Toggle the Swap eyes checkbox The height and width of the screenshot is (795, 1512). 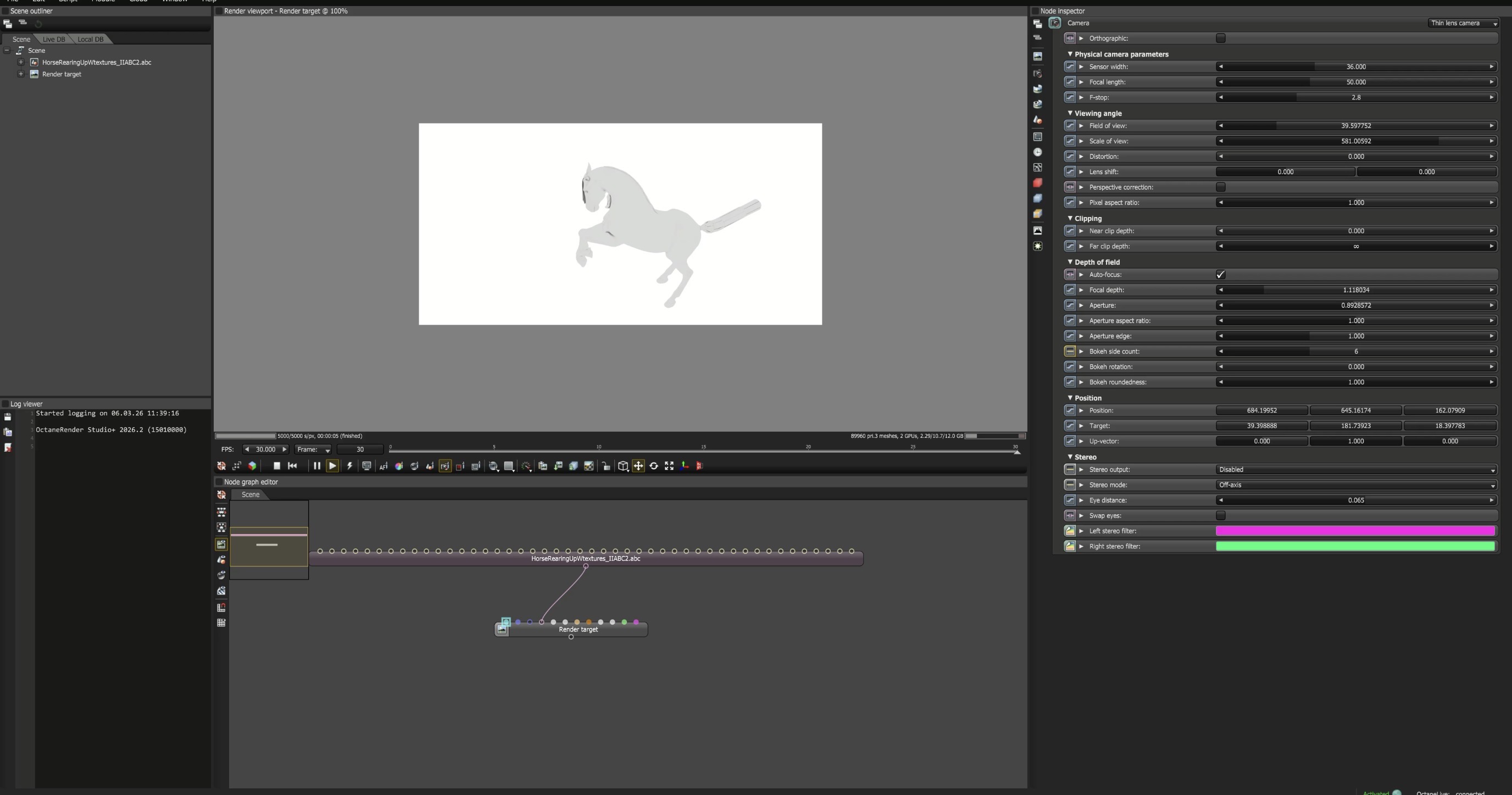click(1221, 515)
